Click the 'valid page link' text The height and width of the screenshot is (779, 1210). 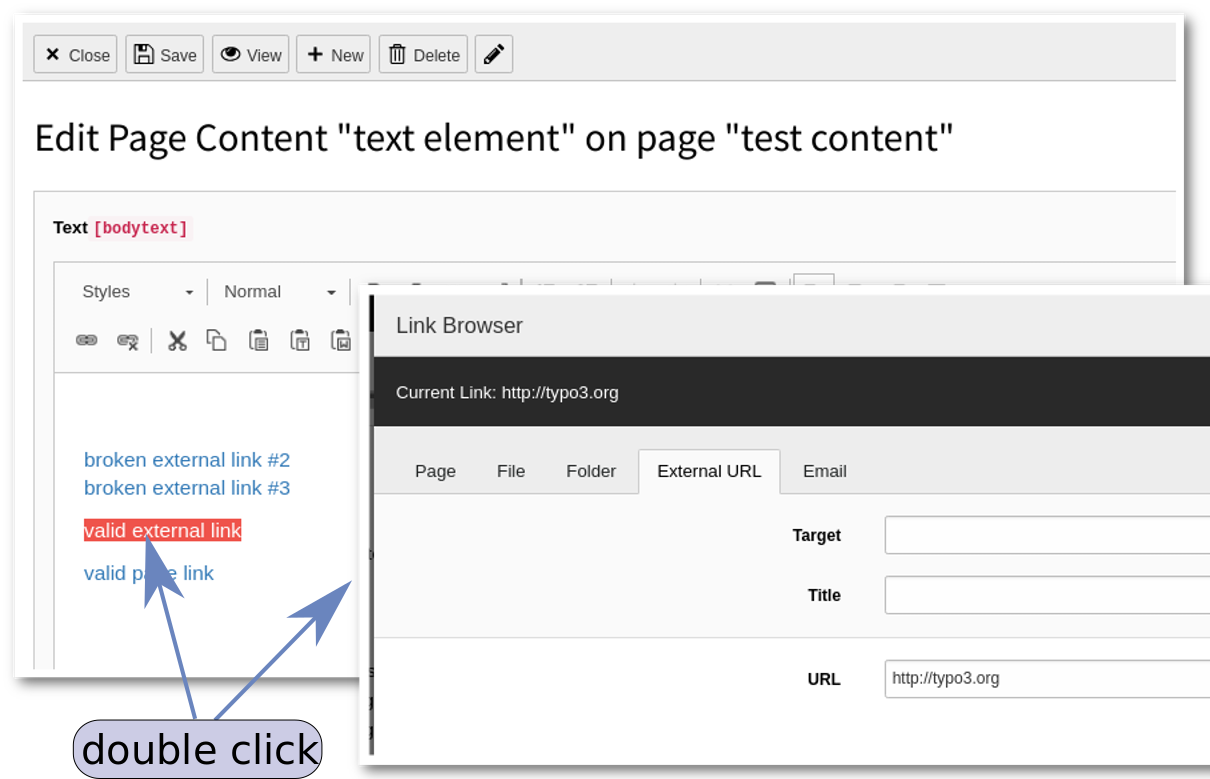149,573
